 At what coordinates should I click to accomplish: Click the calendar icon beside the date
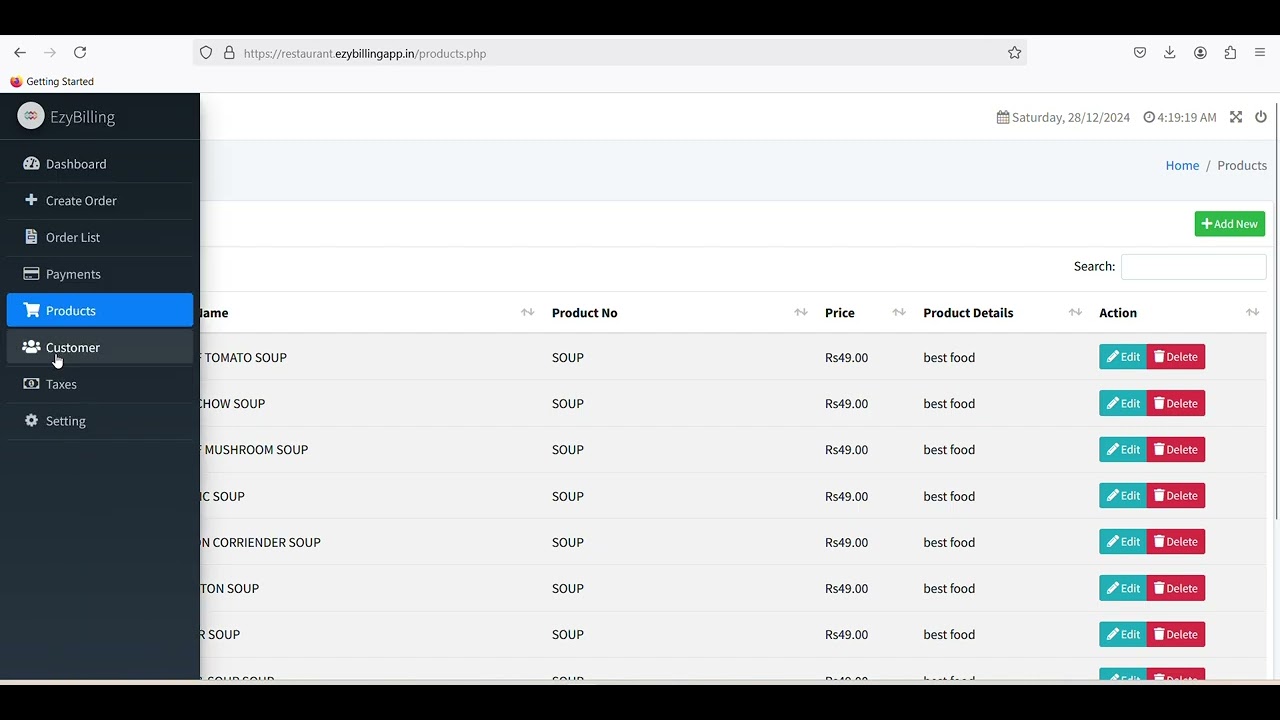coord(1003,117)
